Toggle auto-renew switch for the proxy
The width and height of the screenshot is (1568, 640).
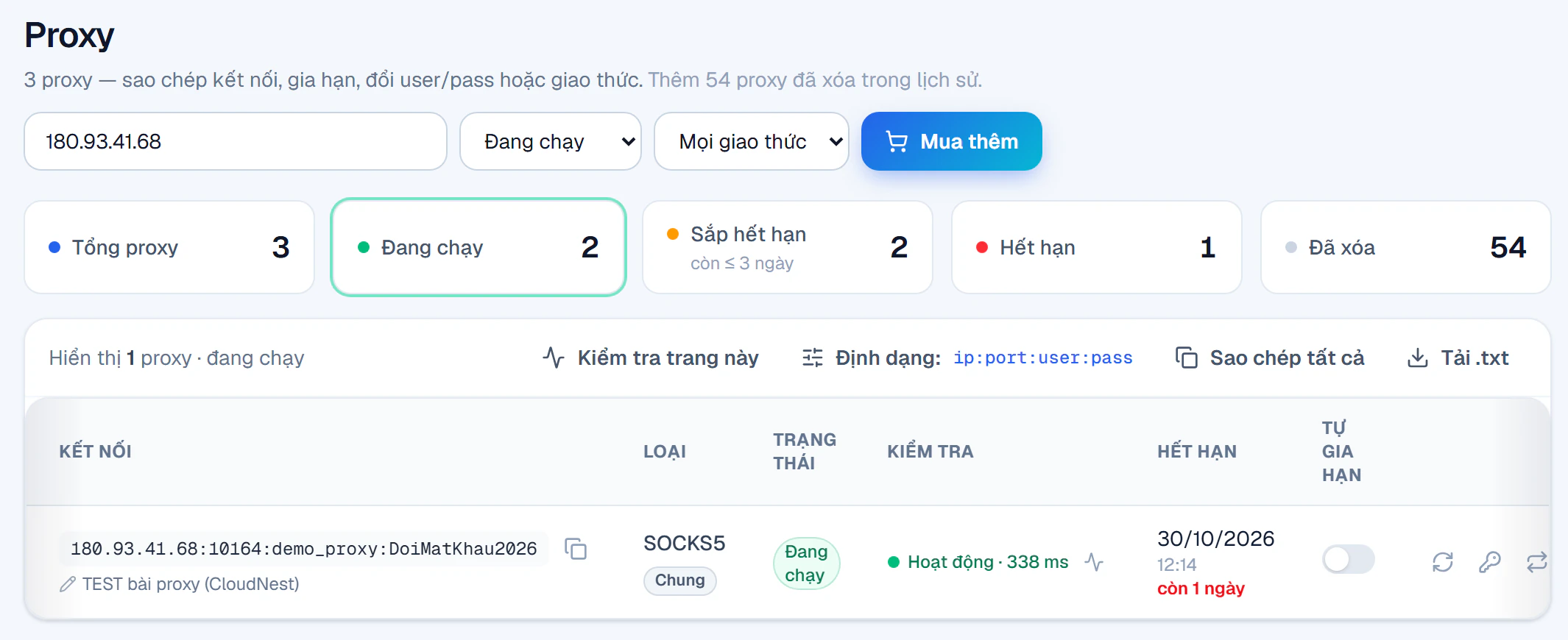pos(1349,559)
